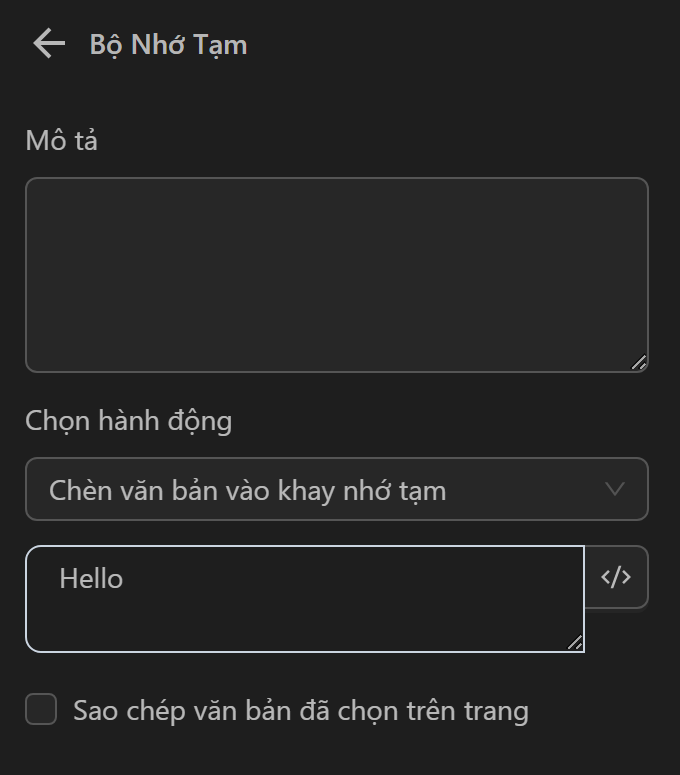Tick the empty square box at the bottom
680x775 pixels.
[x=41, y=710]
